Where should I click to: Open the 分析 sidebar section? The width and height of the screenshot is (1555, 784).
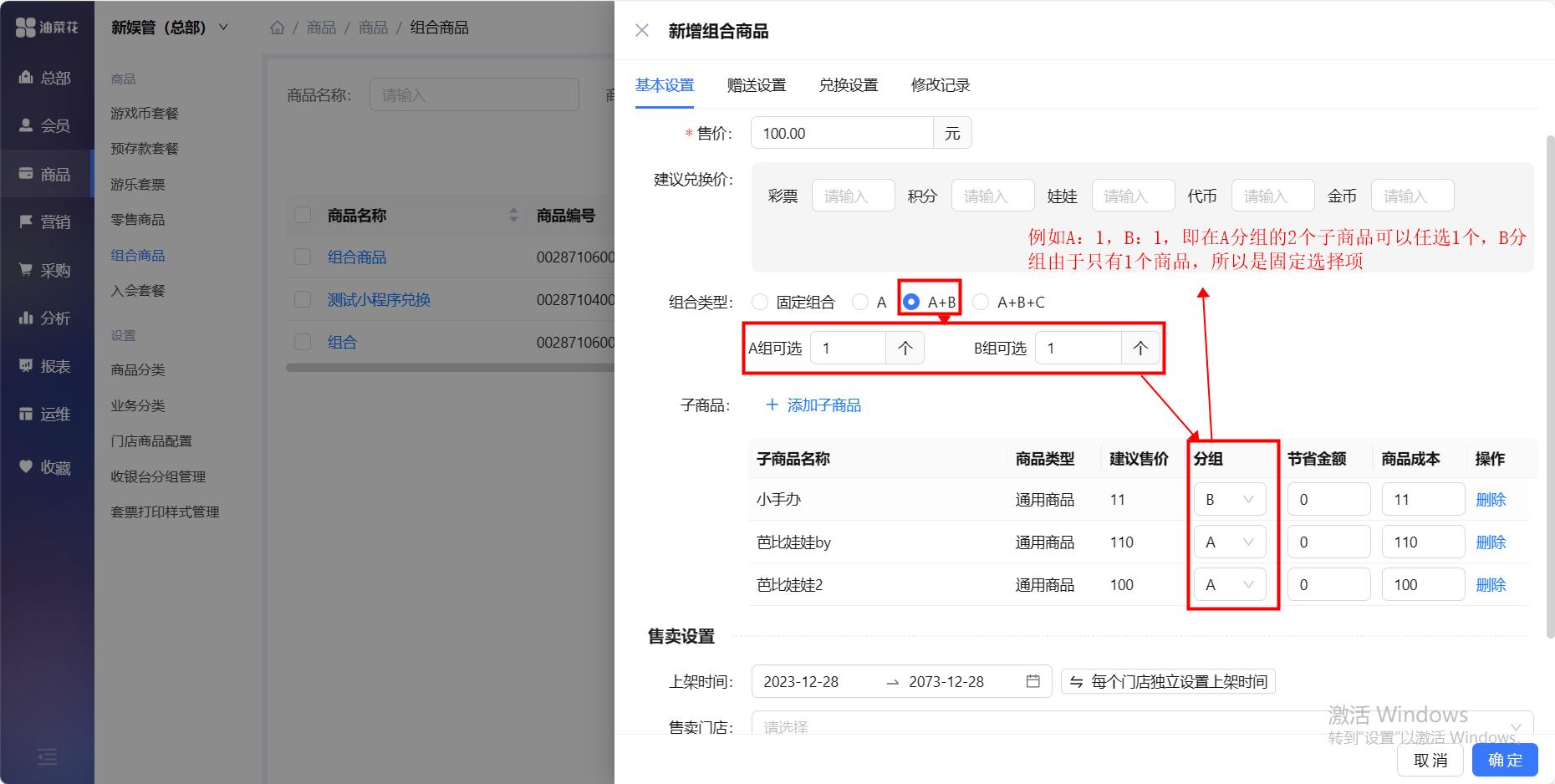[x=46, y=318]
